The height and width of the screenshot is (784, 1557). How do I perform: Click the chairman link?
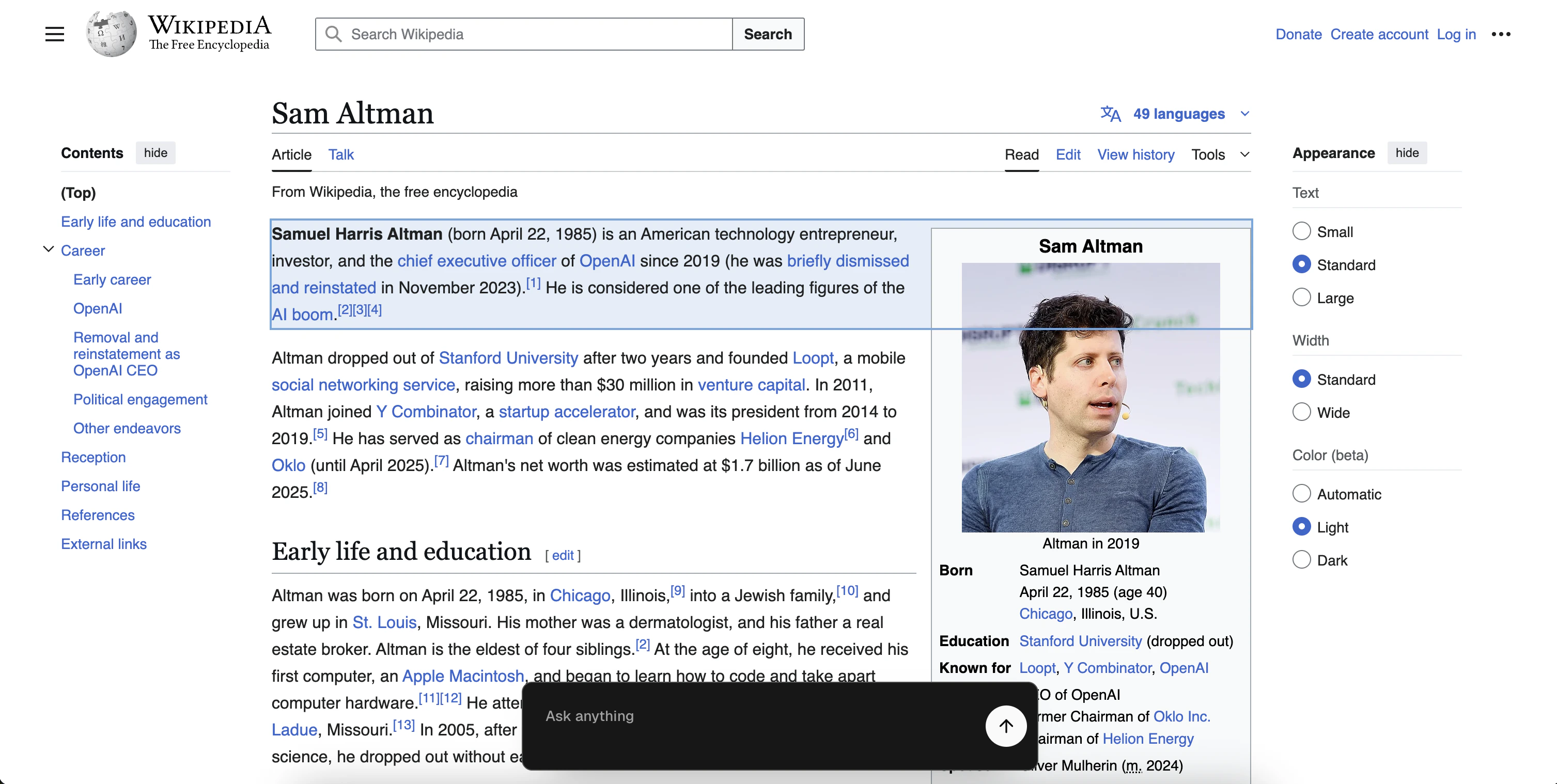(x=499, y=439)
